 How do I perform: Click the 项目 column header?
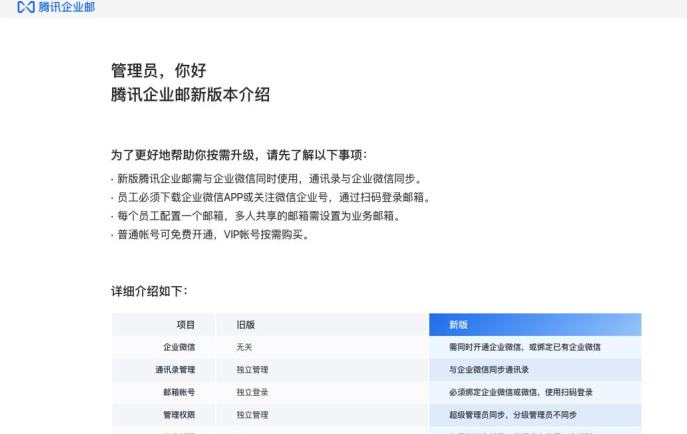(186, 325)
